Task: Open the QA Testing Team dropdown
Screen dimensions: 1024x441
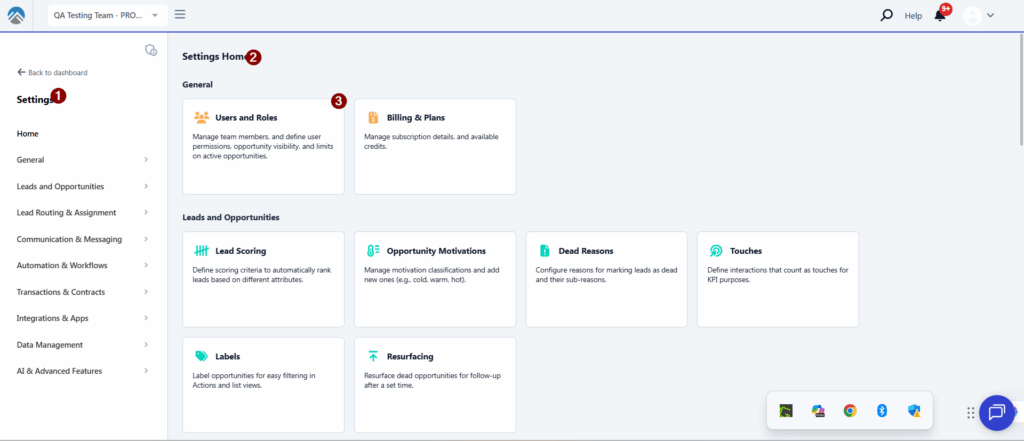Action: [107, 15]
